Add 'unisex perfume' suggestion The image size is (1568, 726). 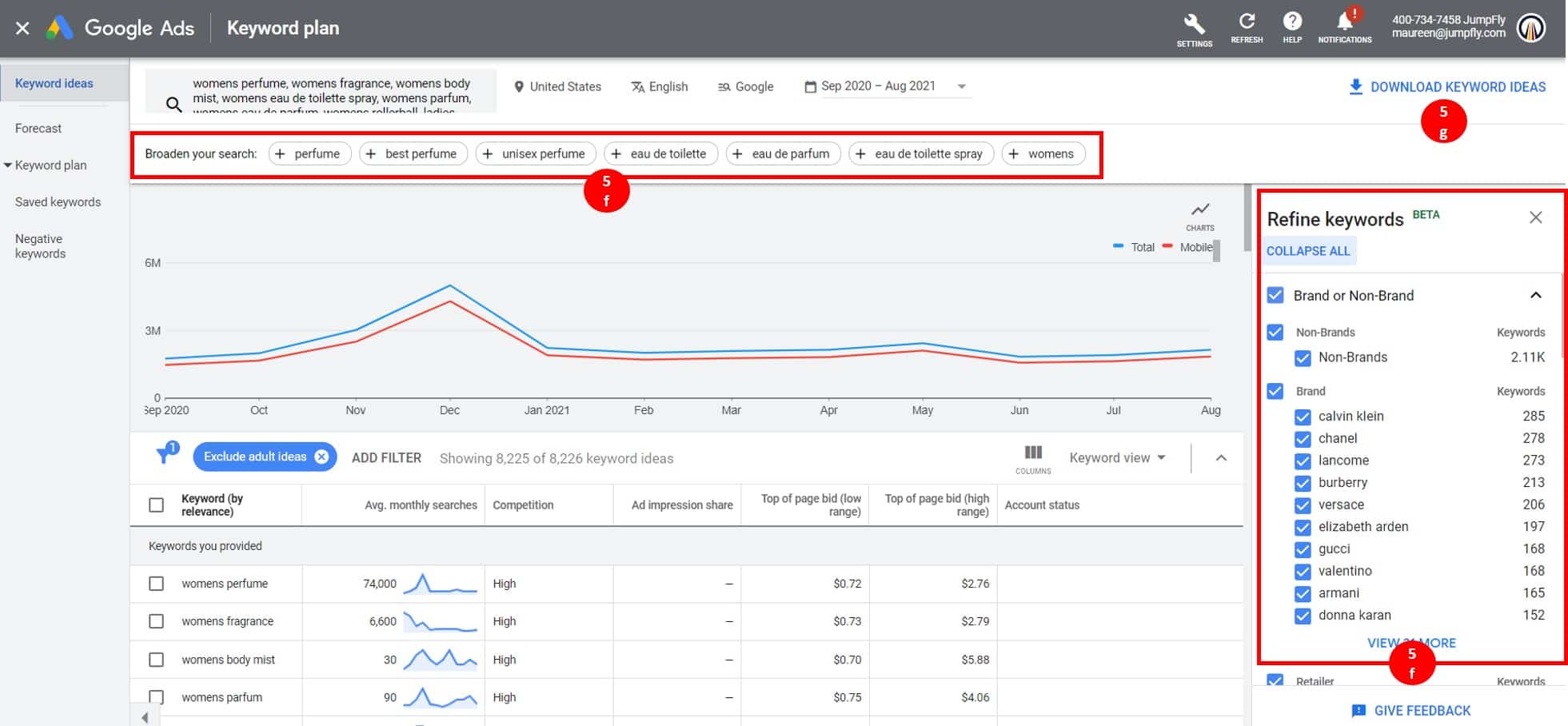[x=536, y=154]
